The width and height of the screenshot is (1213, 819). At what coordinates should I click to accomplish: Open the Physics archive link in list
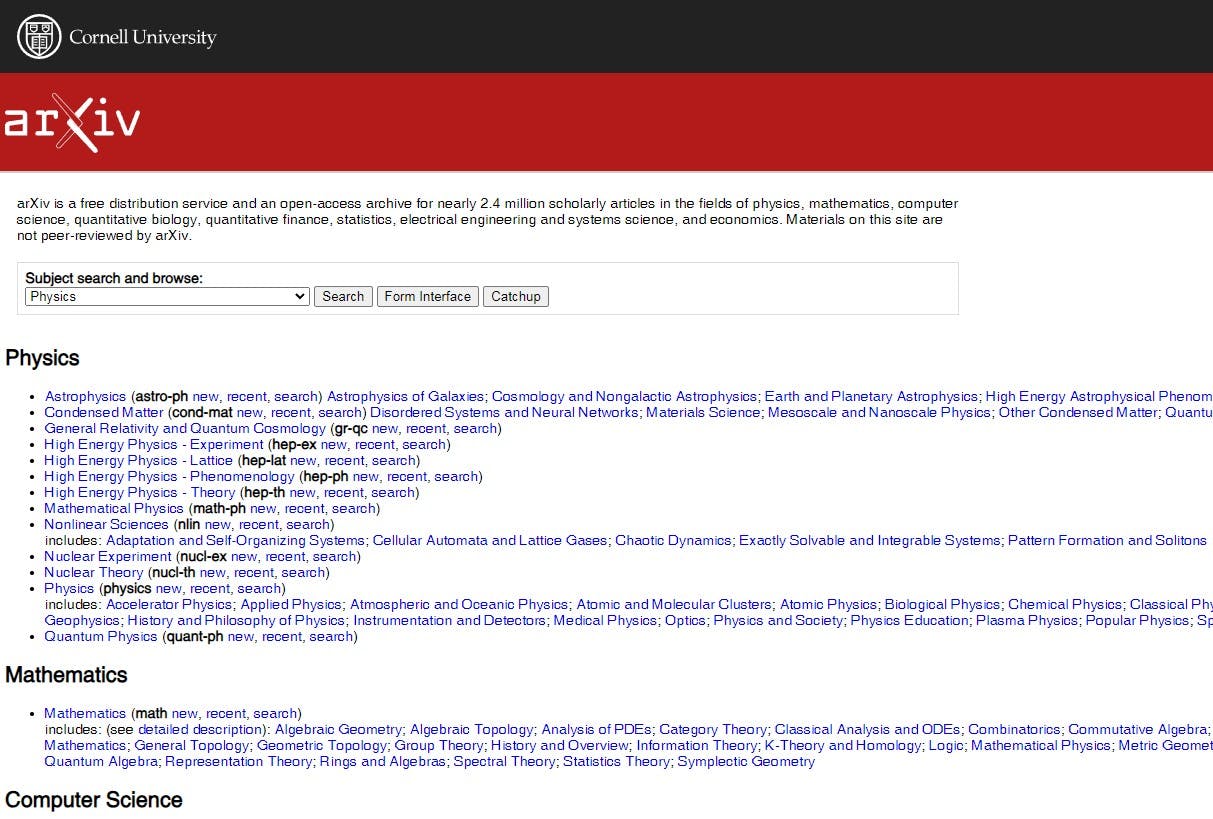click(x=69, y=589)
